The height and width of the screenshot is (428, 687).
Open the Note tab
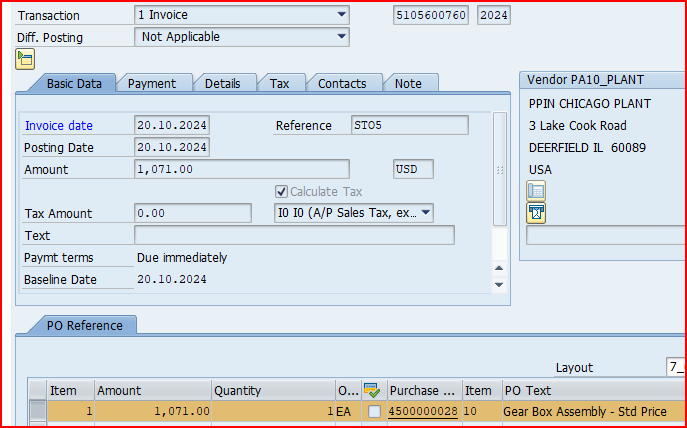pyautogui.click(x=408, y=84)
